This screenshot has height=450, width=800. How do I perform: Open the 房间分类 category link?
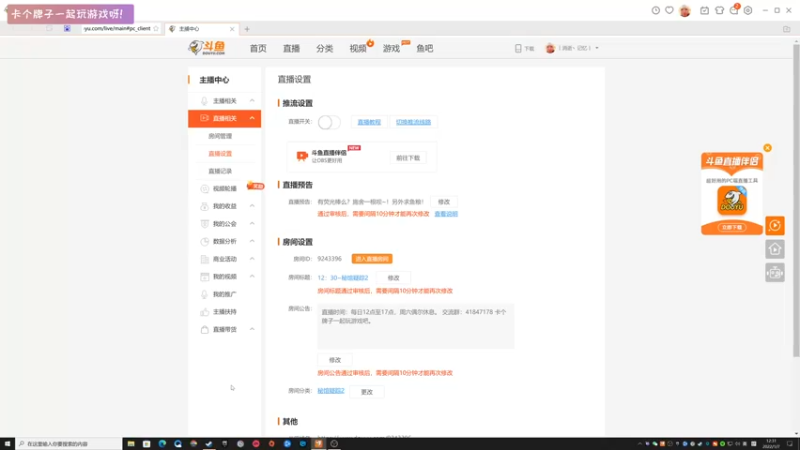pyautogui.click(x=331, y=391)
